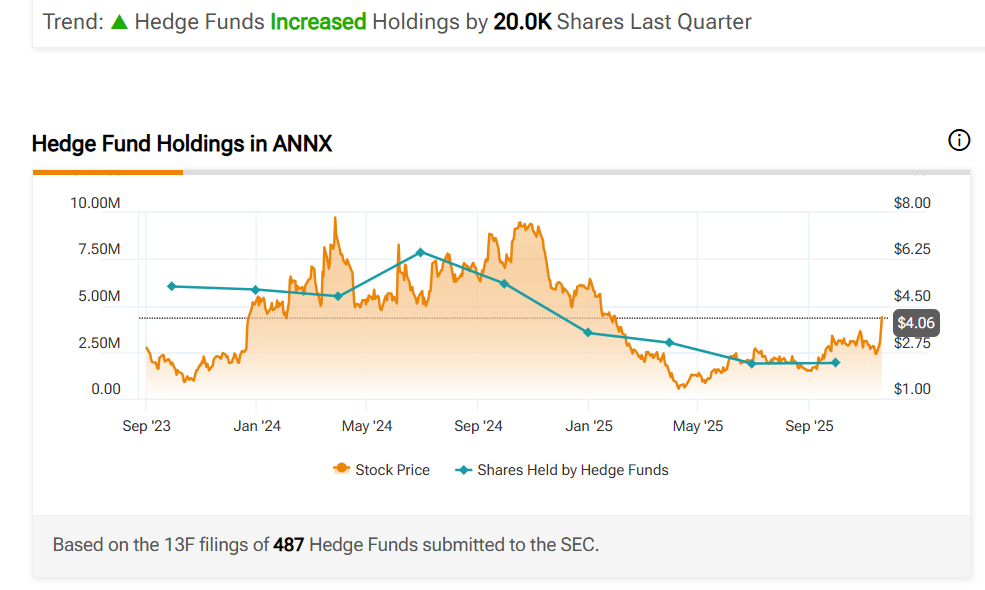
Task: Click the 487 hedge funds count
Action: [289, 545]
